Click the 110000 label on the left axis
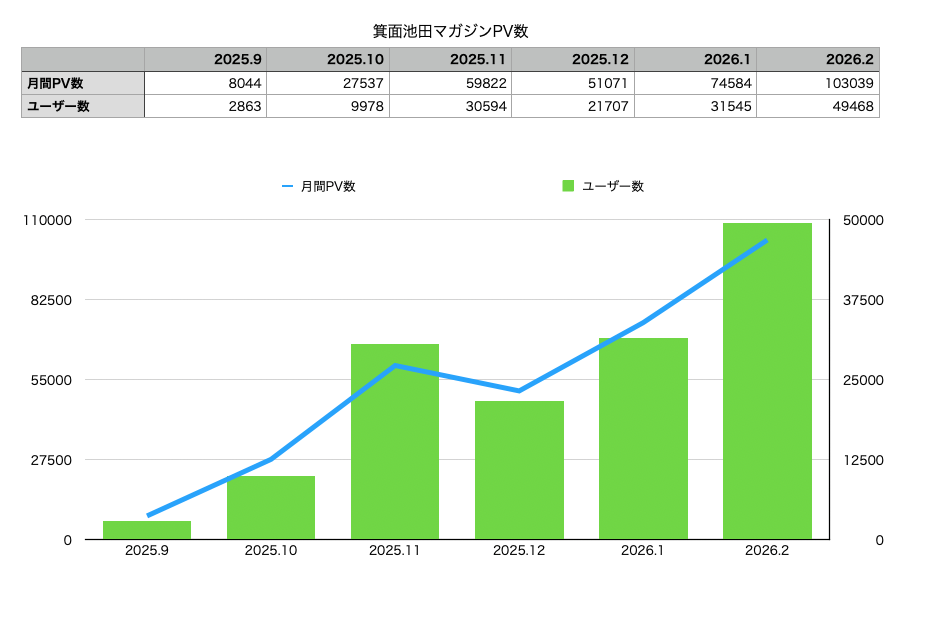The image size is (935, 641). (x=47, y=220)
